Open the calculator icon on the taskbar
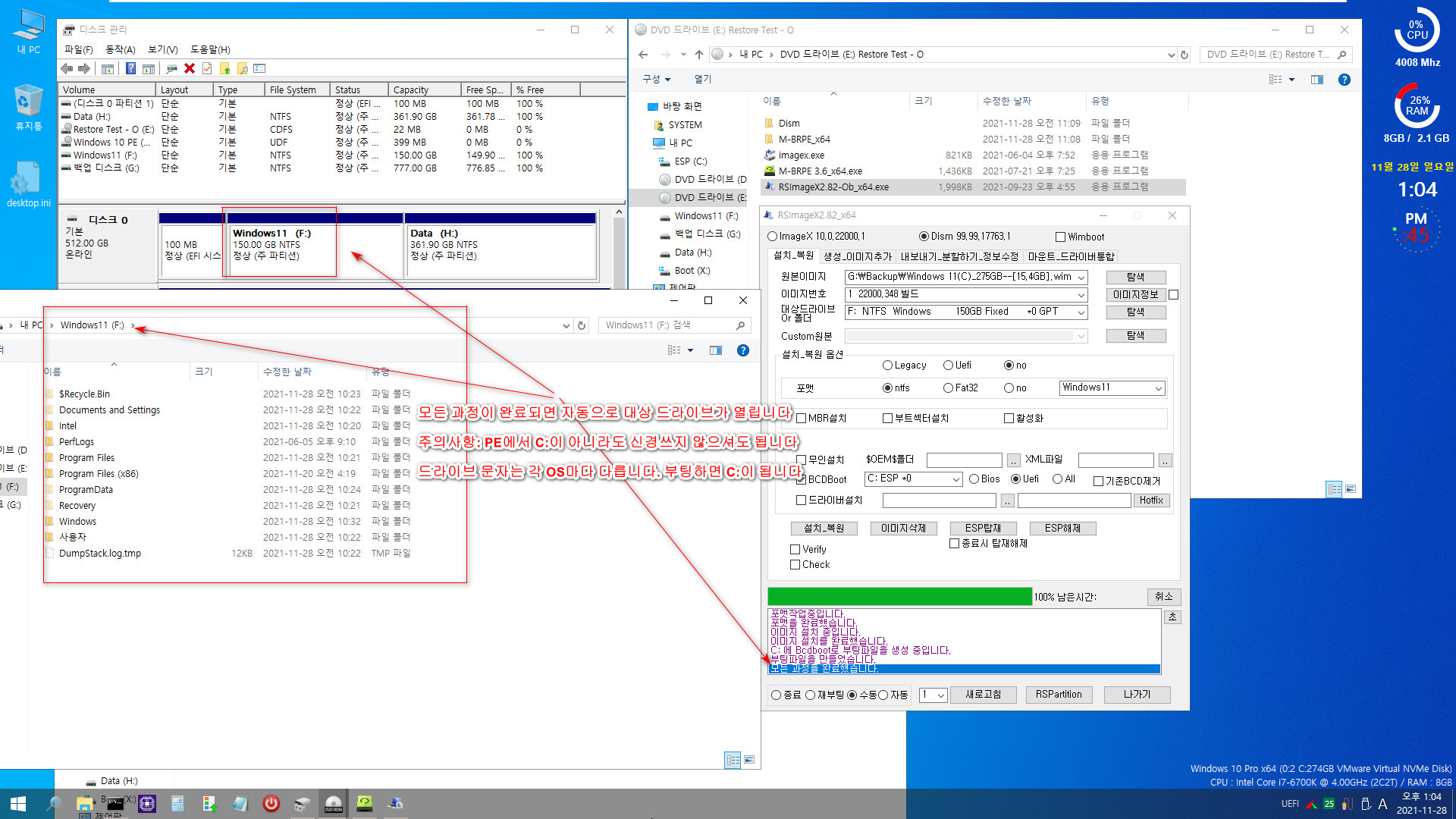 click(x=177, y=804)
